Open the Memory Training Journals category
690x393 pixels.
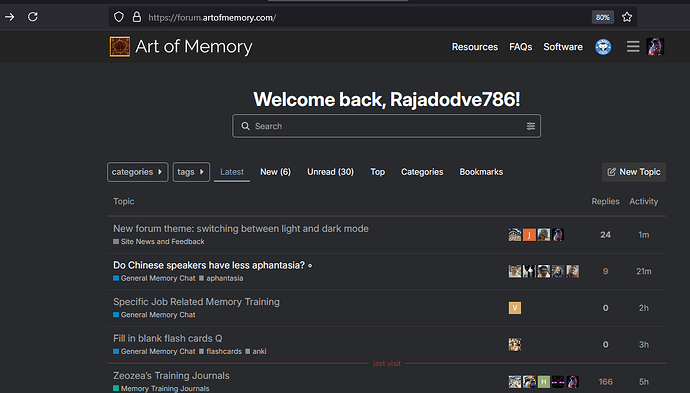point(161,389)
